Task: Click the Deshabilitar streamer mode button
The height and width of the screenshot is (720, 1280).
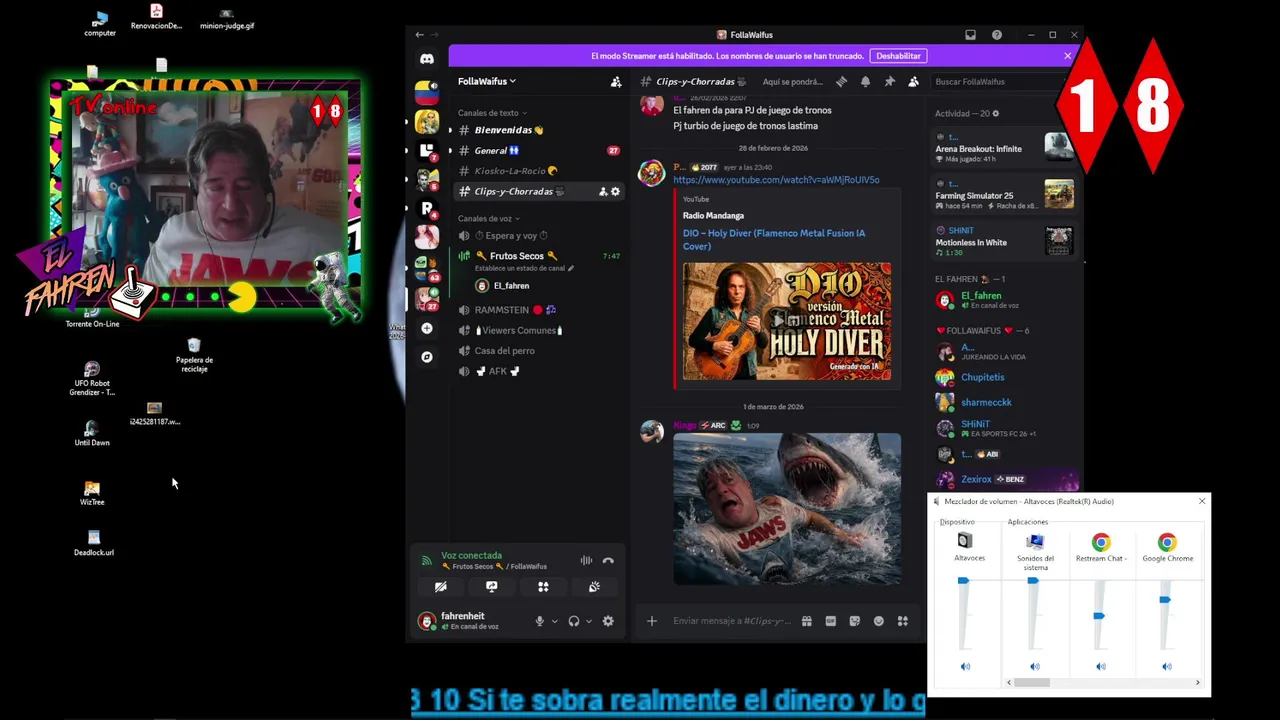Action: (x=898, y=56)
